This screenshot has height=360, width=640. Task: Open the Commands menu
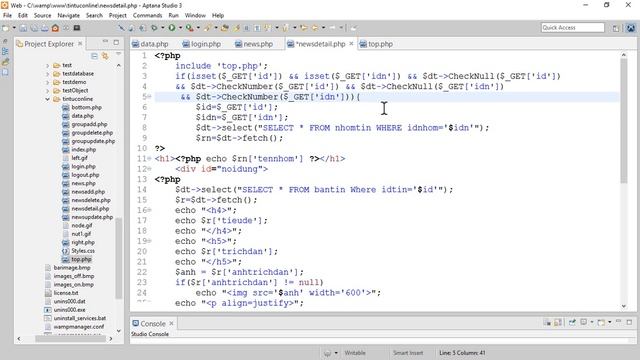click(147, 15)
